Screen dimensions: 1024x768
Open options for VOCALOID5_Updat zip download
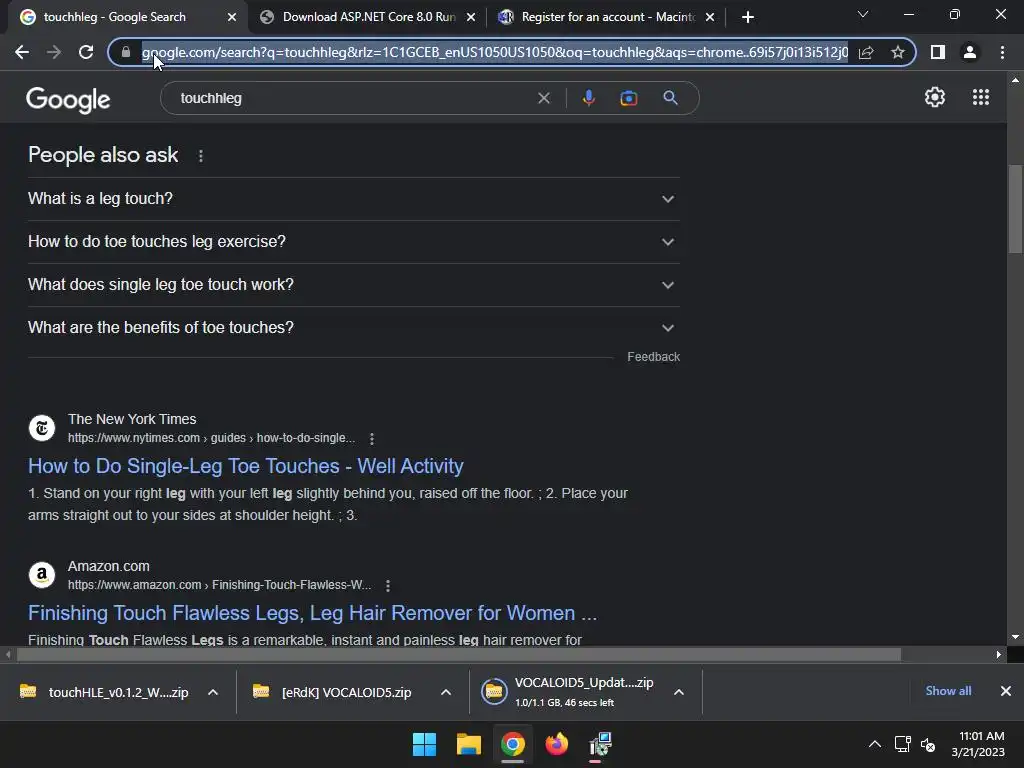click(x=679, y=692)
